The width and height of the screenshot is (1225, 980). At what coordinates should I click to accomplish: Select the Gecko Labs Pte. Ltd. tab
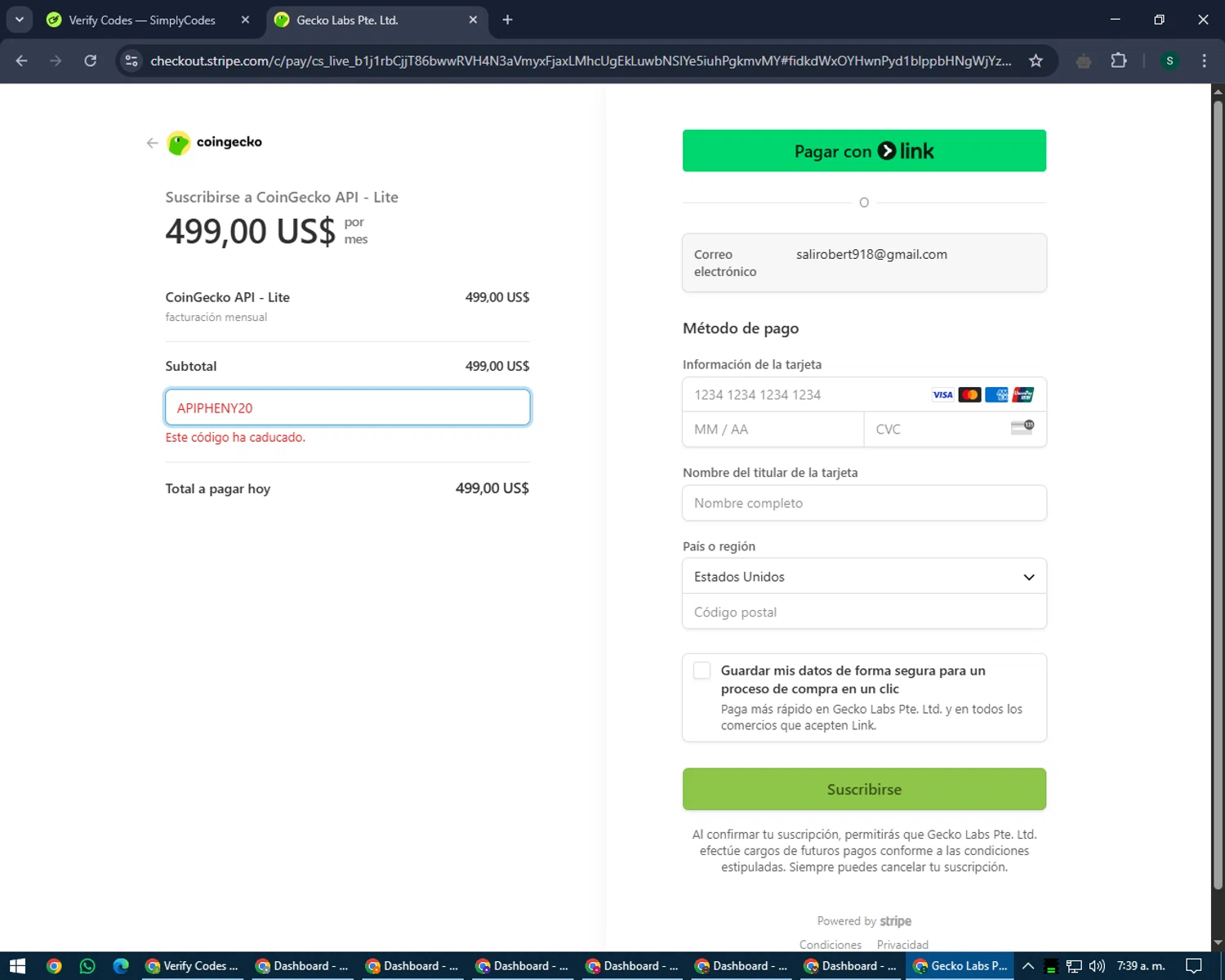pos(376,20)
